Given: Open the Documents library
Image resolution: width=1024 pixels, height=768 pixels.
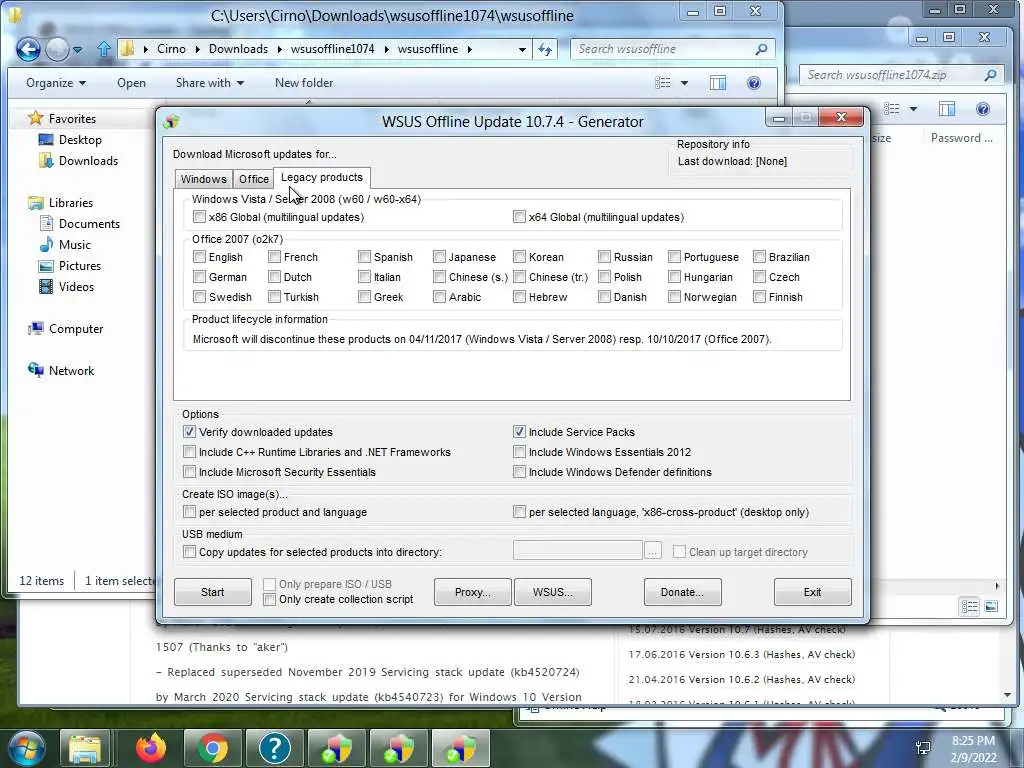Looking at the screenshot, I should pos(89,223).
